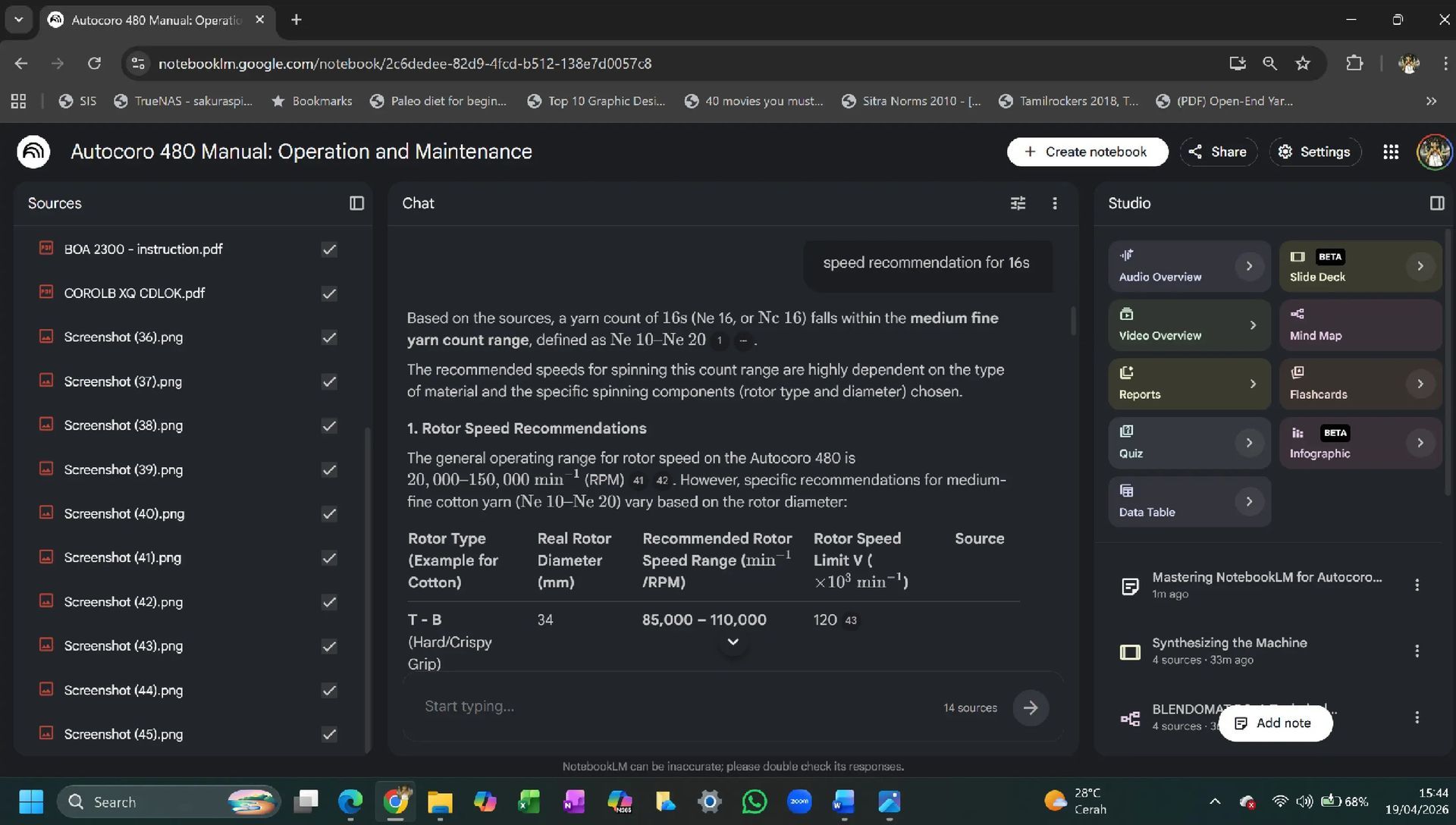The image size is (1456, 825).
Task: Open browser zoom magnifier icon
Action: pos(1269,64)
